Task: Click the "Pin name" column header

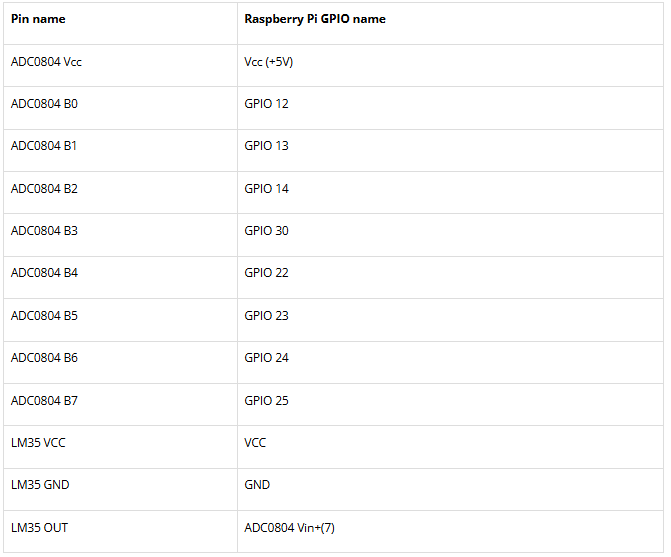Action: 38,19
